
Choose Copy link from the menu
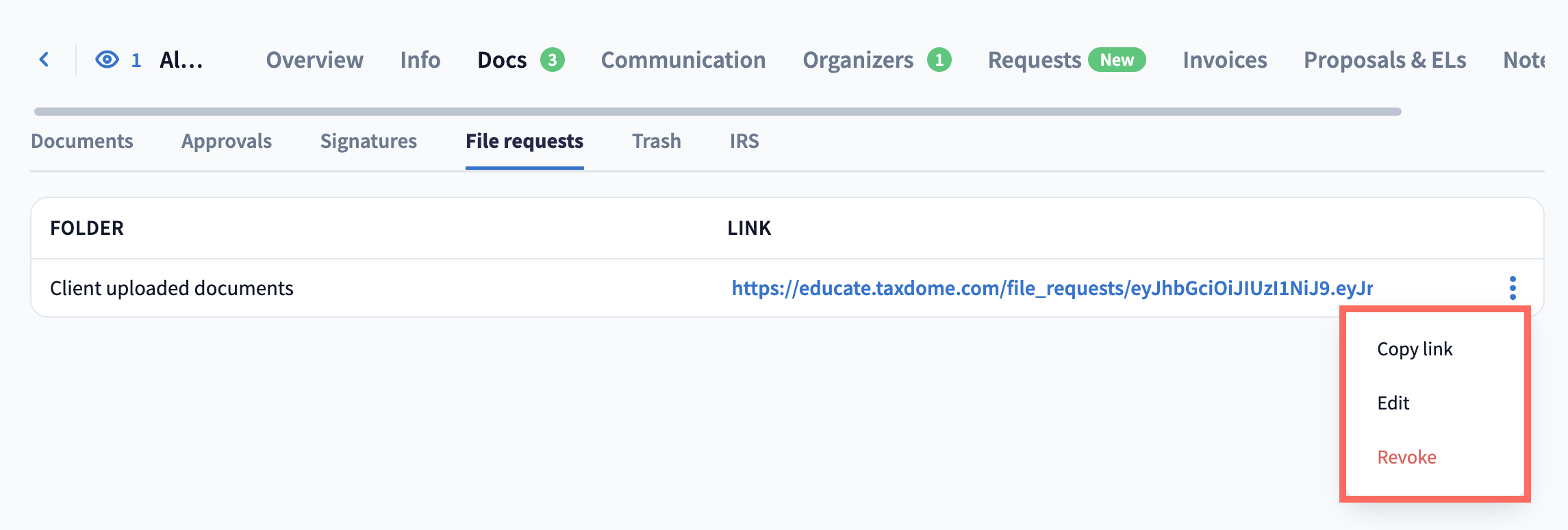coord(1414,349)
